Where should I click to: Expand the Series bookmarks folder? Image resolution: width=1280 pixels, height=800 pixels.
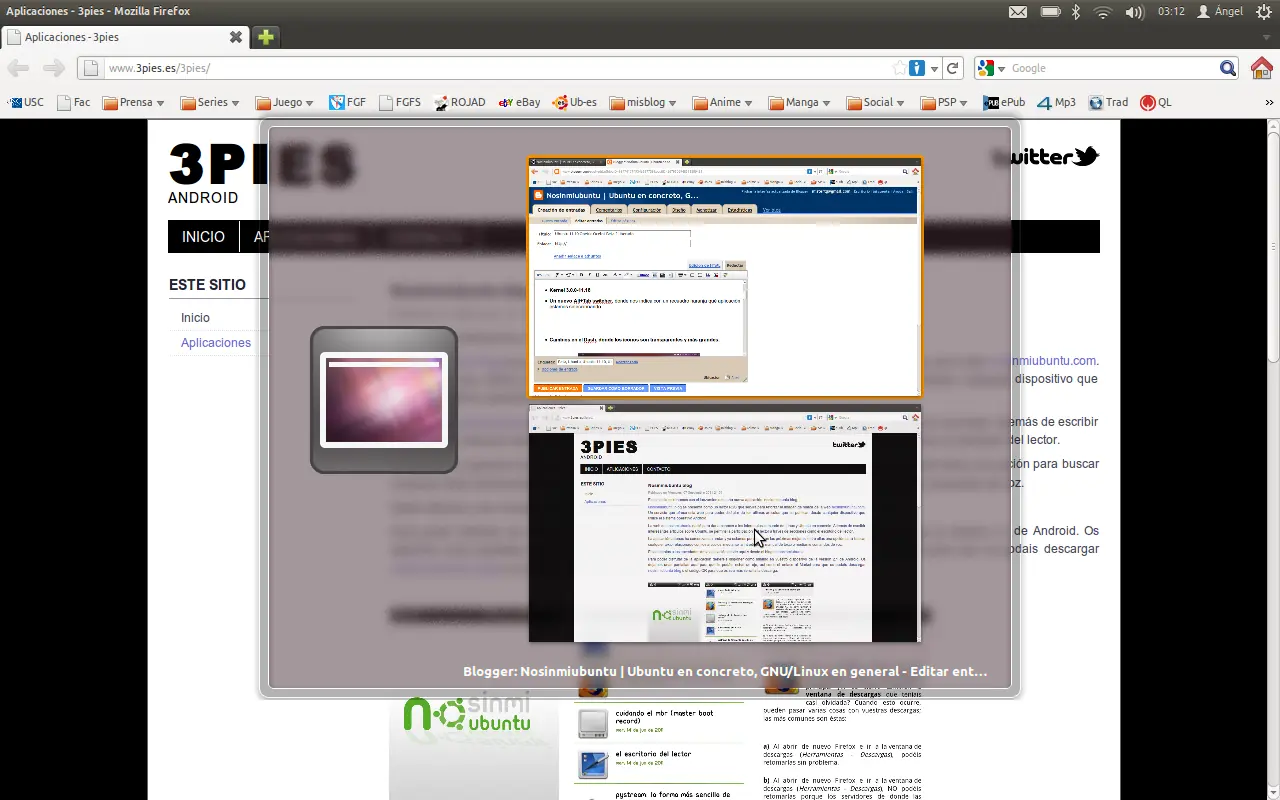pyautogui.click(x=210, y=102)
